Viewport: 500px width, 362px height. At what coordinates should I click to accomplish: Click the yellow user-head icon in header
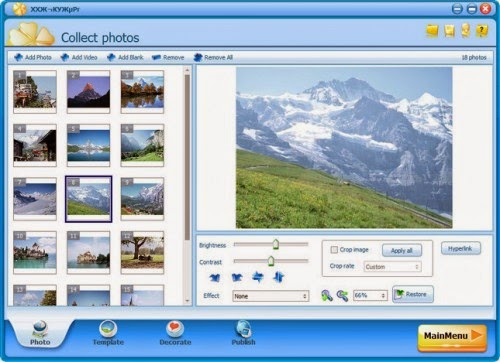pyautogui.click(x=466, y=30)
